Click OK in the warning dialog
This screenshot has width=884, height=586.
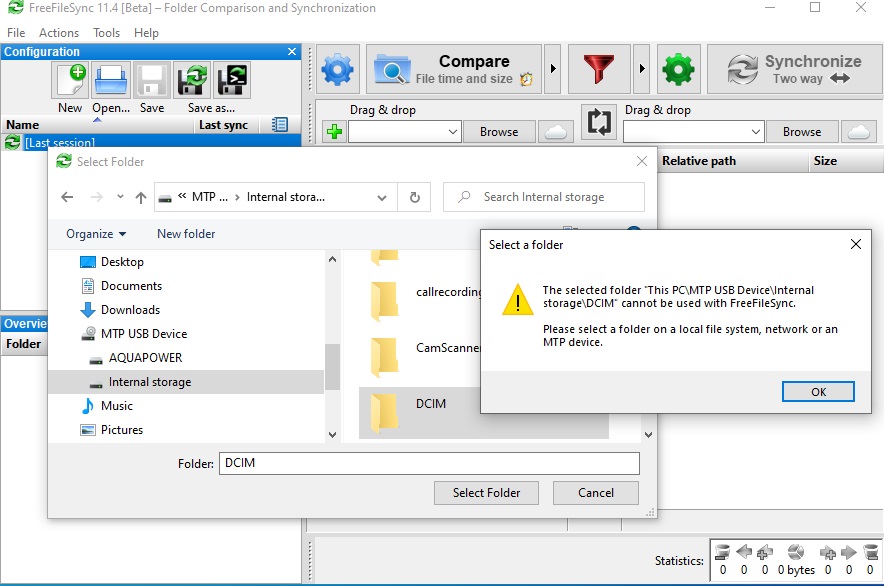pyautogui.click(x=818, y=392)
